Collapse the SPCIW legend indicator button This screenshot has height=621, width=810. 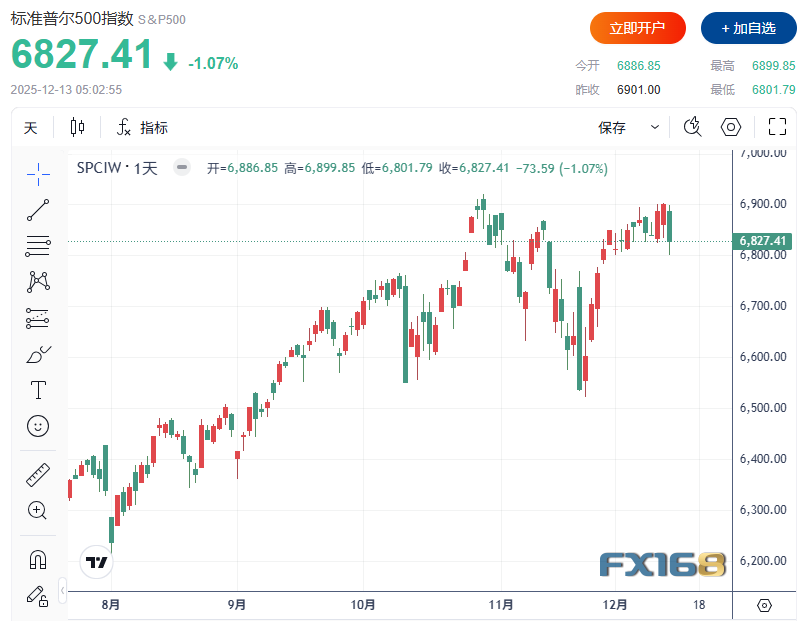[181, 167]
